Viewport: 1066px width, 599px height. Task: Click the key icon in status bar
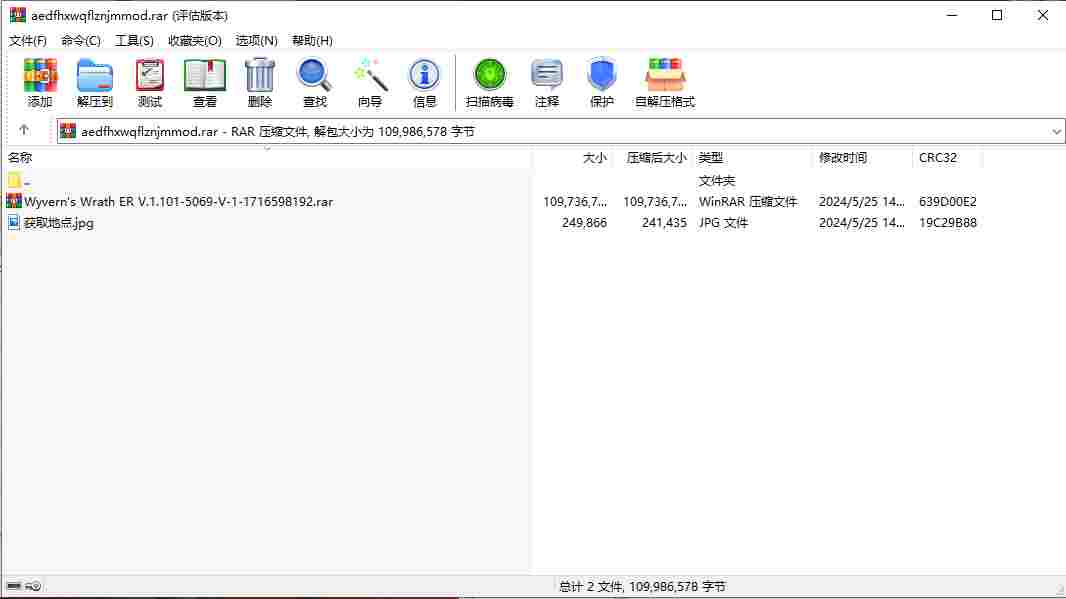point(33,586)
